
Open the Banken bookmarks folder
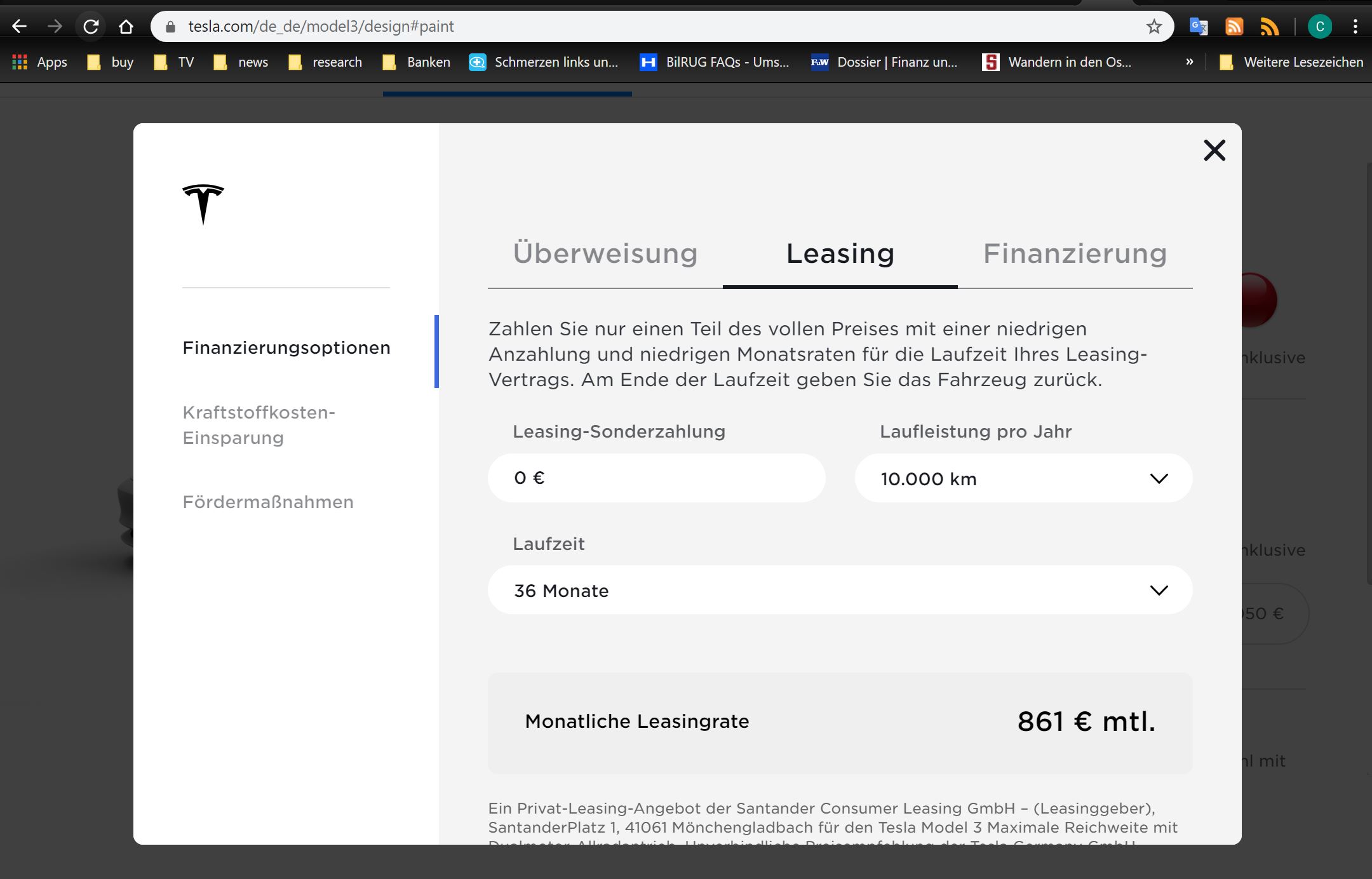click(x=417, y=62)
